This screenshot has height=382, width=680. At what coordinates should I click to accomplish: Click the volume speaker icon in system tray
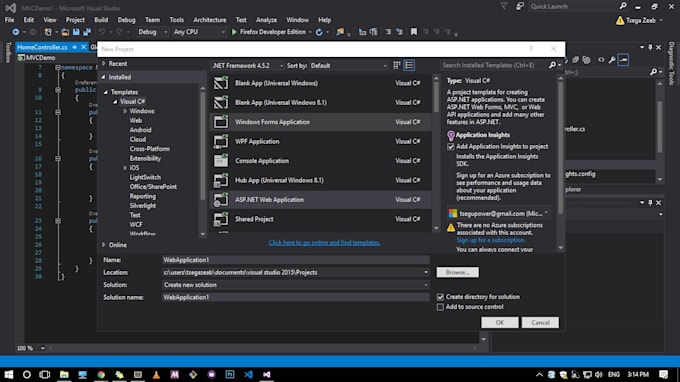tap(599, 375)
